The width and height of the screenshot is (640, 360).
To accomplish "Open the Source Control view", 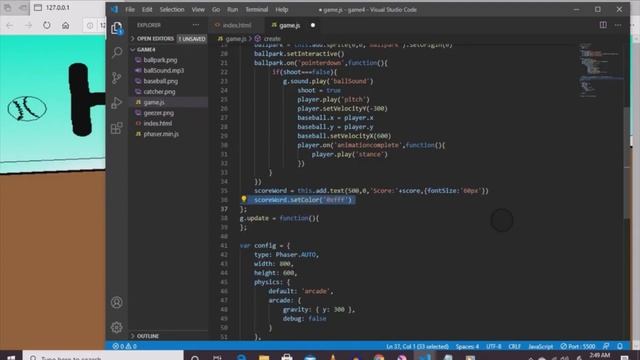I will point(117,78).
